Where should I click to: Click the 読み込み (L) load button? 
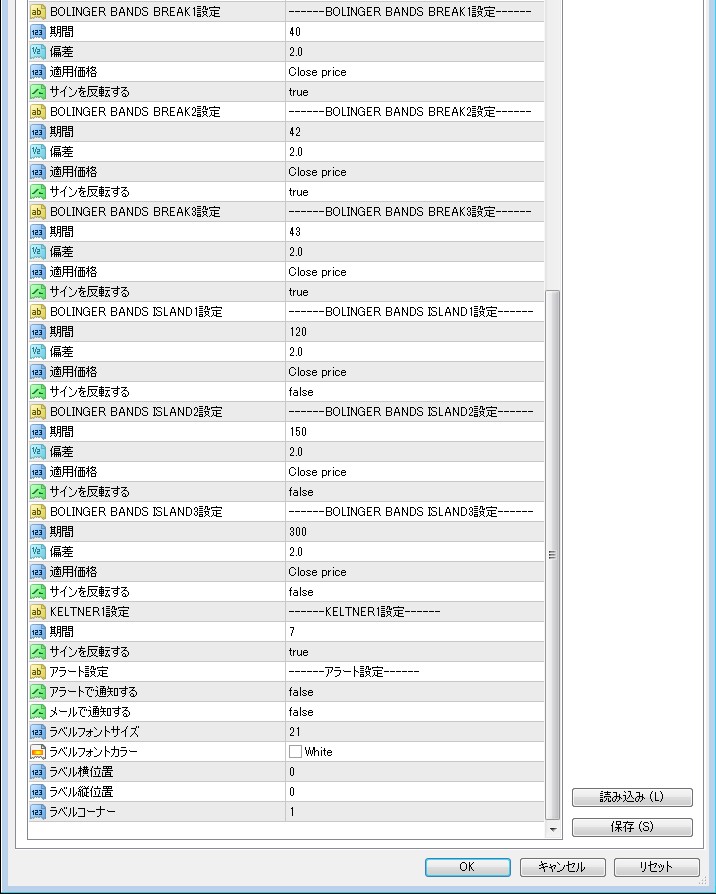[x=632, y=797]
